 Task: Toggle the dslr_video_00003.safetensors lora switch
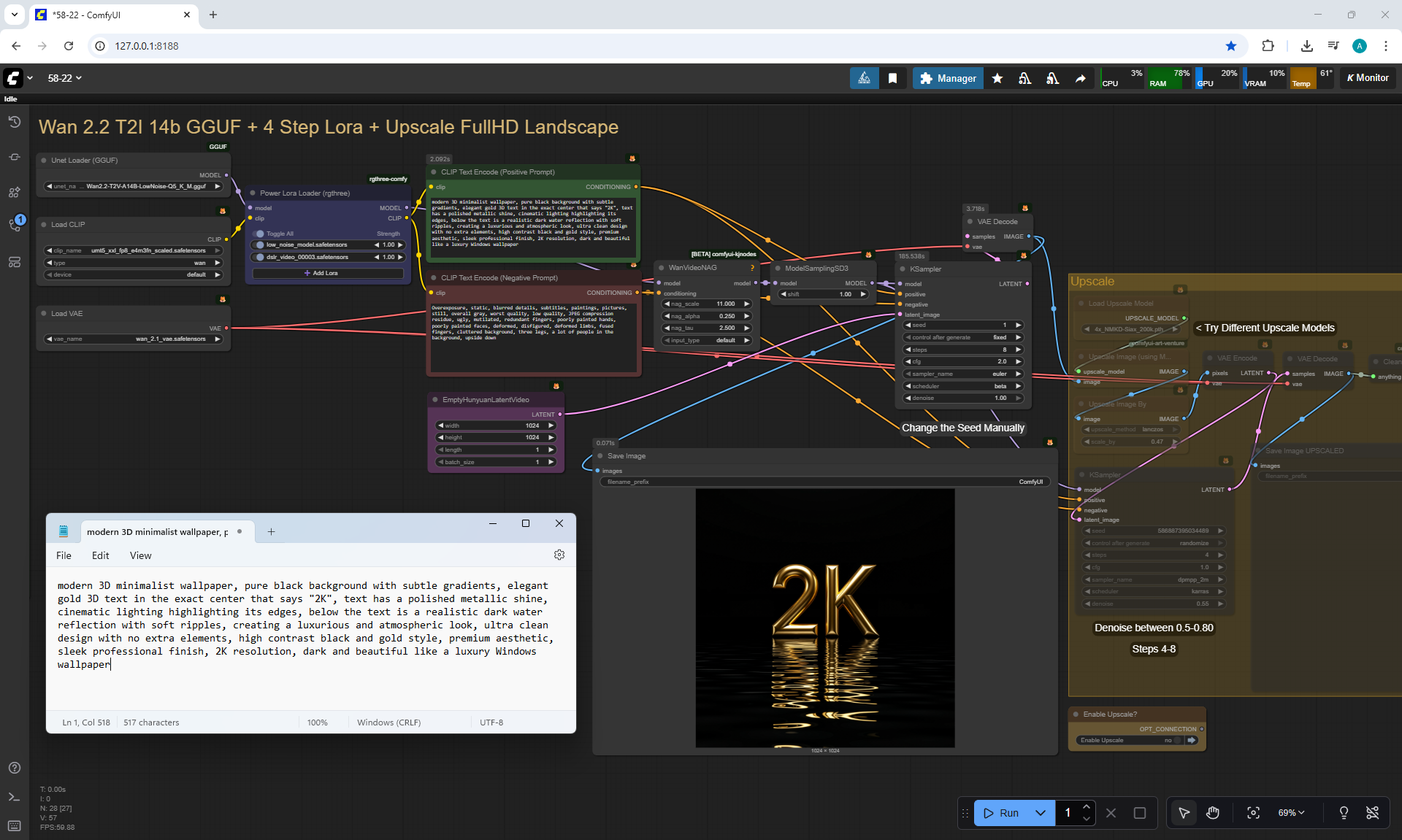[x=260, y=257]
